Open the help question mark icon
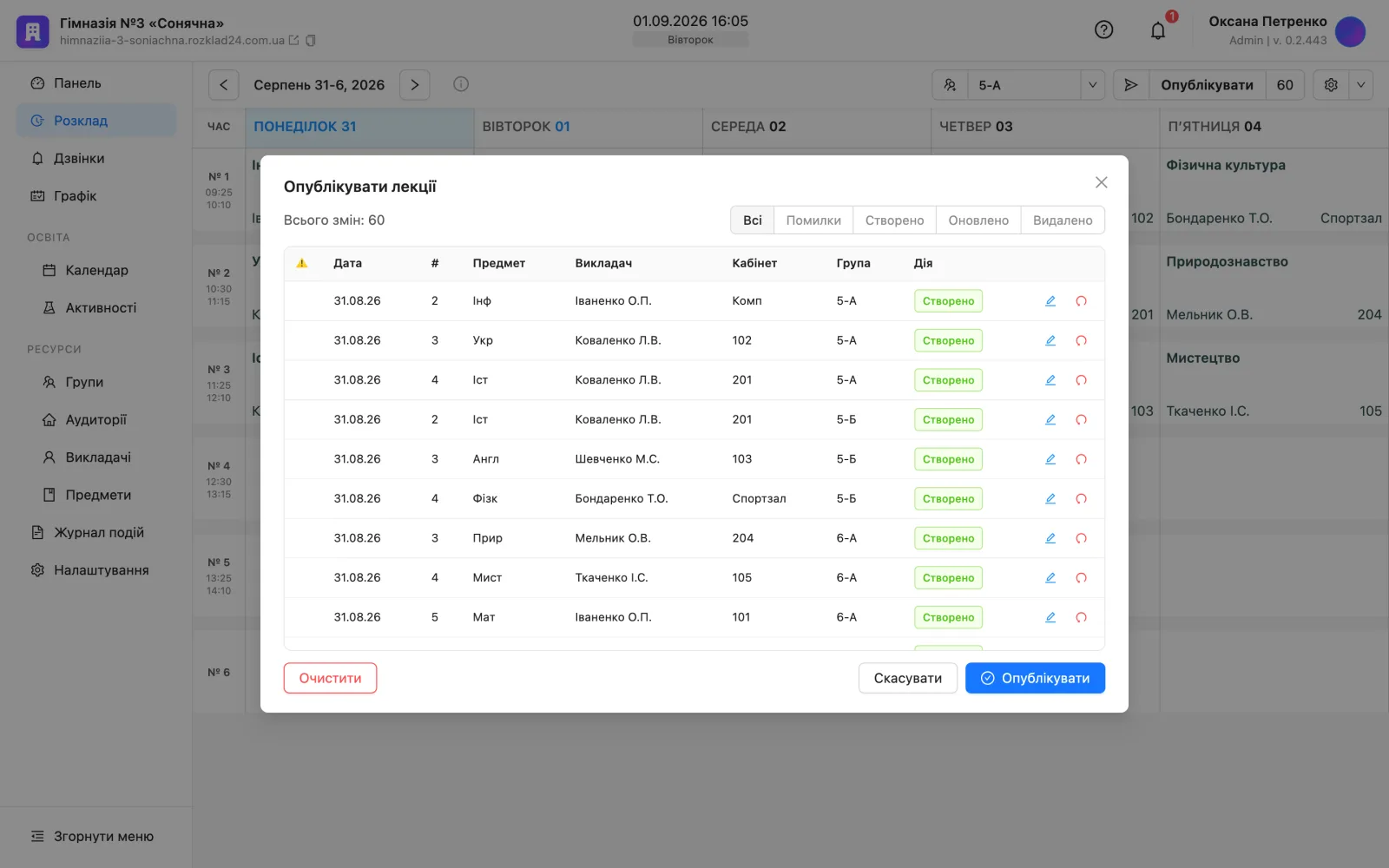Image resolution: width=1389 pixels, height=868 pixels. [1103, 30]
